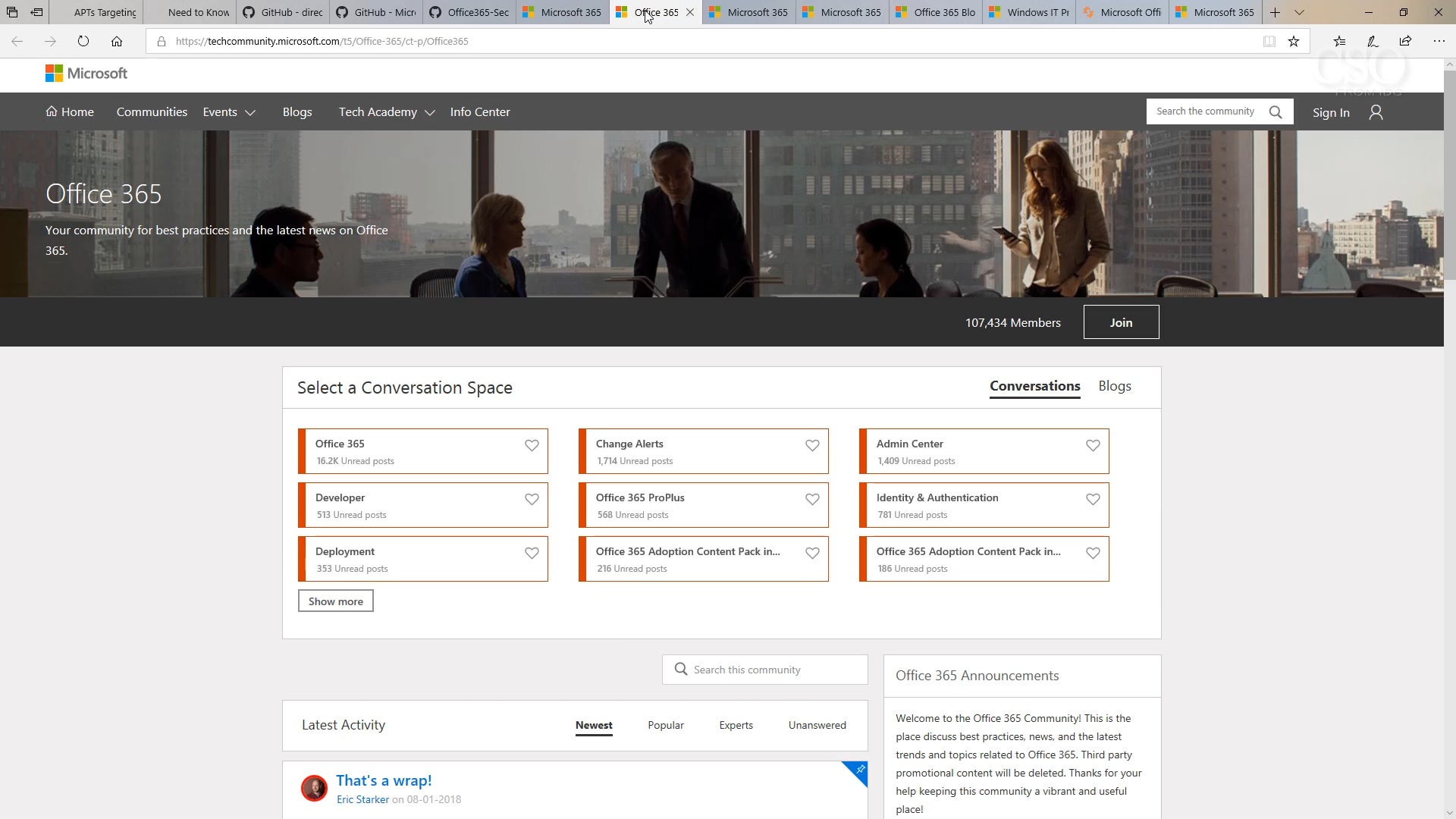This screenshot has width=1456, height=819.
Task: Favorite the Deployment space
Action: [532, 553]
